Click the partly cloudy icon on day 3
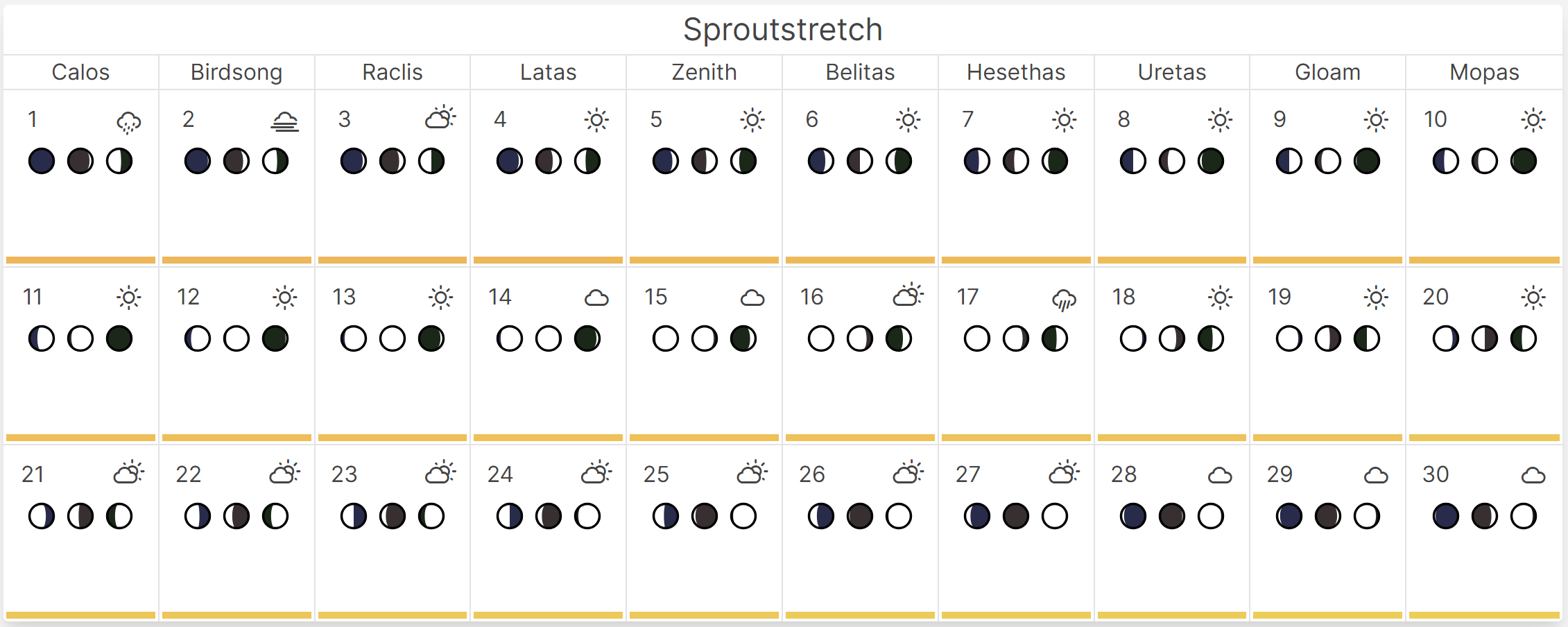Screen dimensions: 1568x627 (440, 118)
